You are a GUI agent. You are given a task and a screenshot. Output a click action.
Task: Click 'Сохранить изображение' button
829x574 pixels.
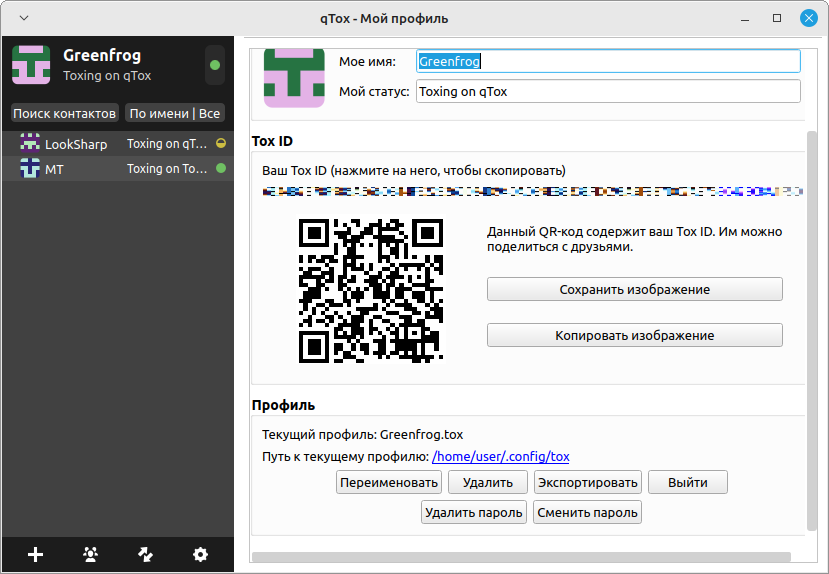click(x=634, y=289)
